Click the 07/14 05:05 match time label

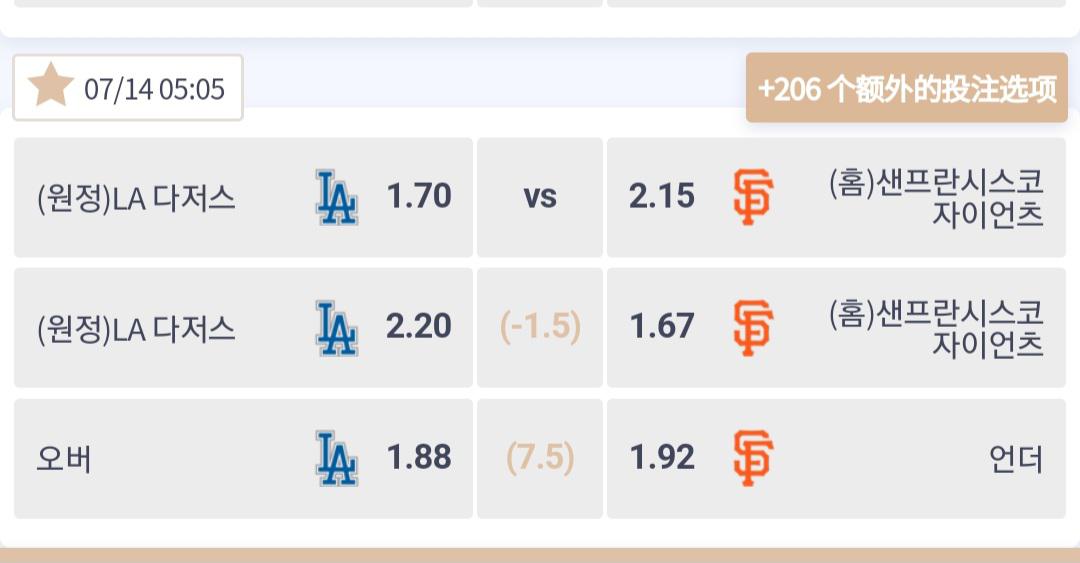154,89
